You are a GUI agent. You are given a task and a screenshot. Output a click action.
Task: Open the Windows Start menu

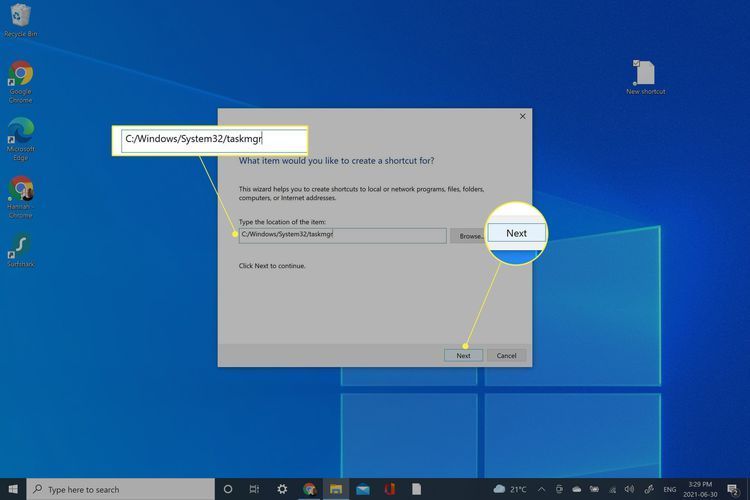coord(13,489)
